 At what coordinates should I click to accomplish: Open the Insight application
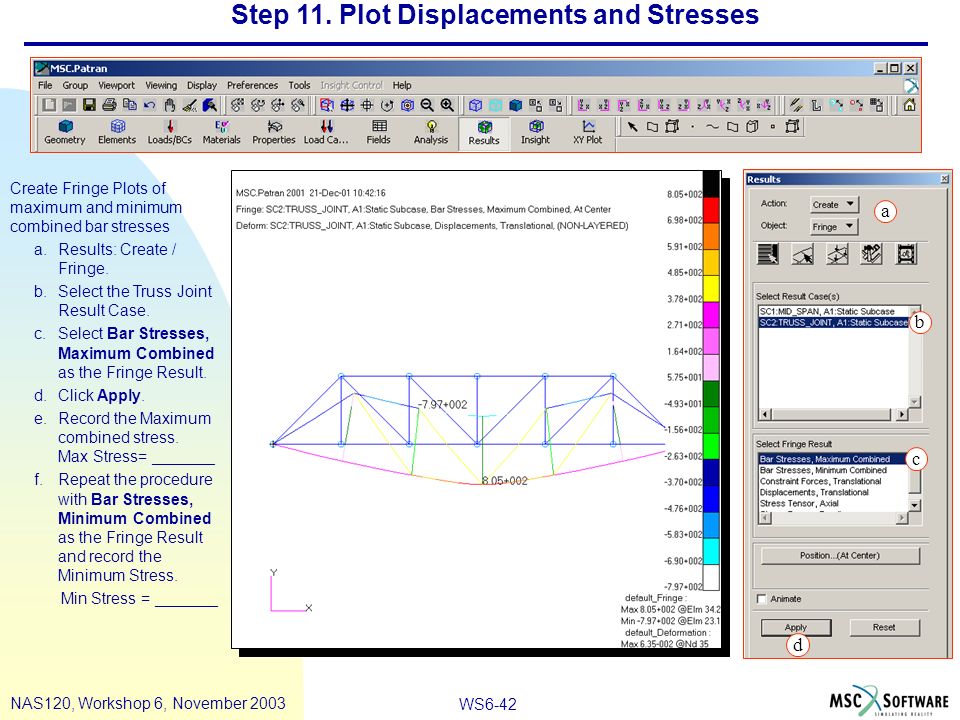536,132
